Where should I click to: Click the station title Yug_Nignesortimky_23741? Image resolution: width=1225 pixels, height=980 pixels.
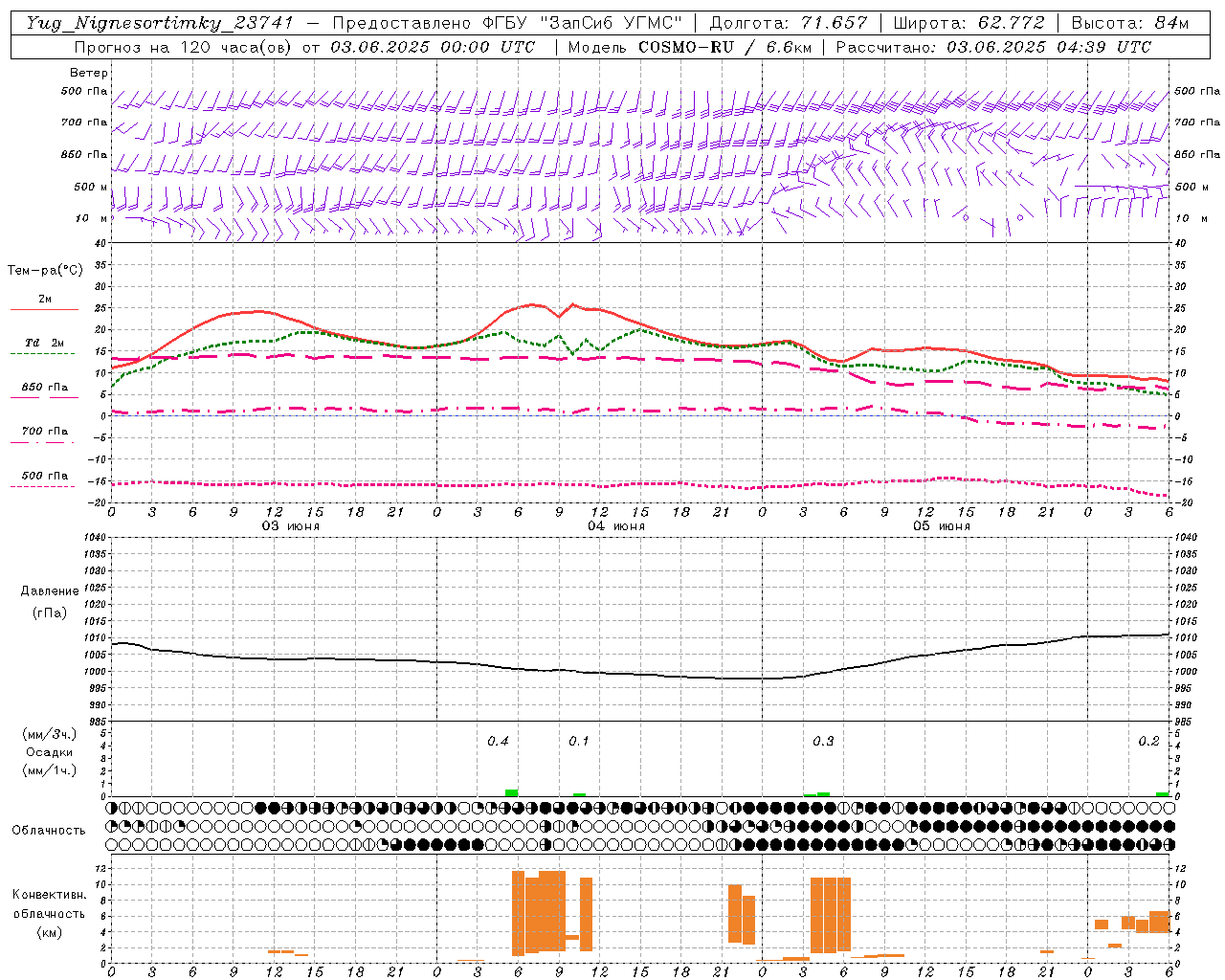(x=160, y=23)
